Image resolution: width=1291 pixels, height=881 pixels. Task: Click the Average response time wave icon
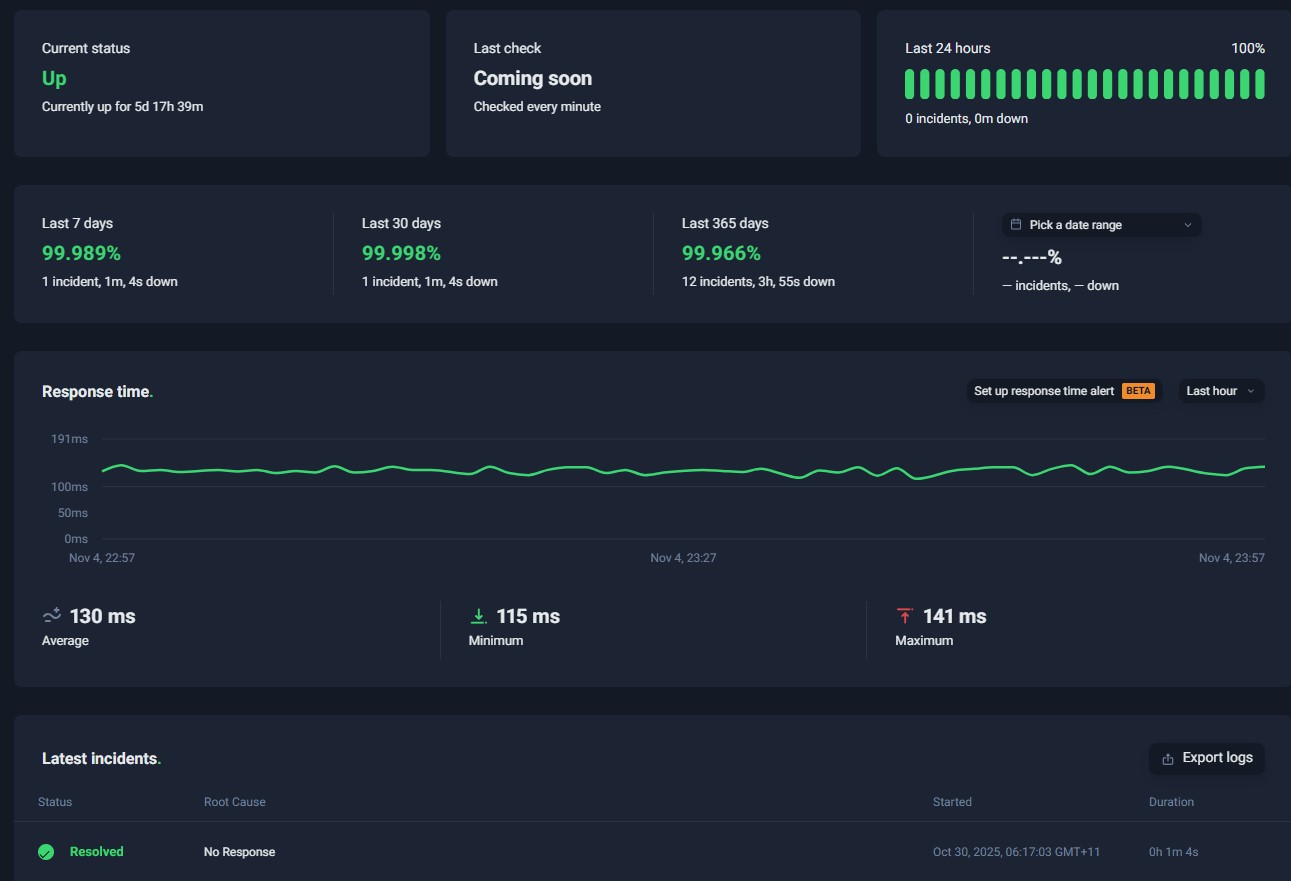pyautogui.click(x=52, y=616)
